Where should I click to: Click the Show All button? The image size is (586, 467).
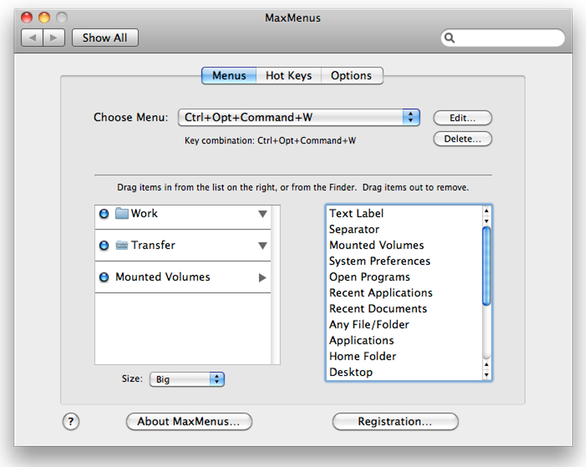[105, 38]
